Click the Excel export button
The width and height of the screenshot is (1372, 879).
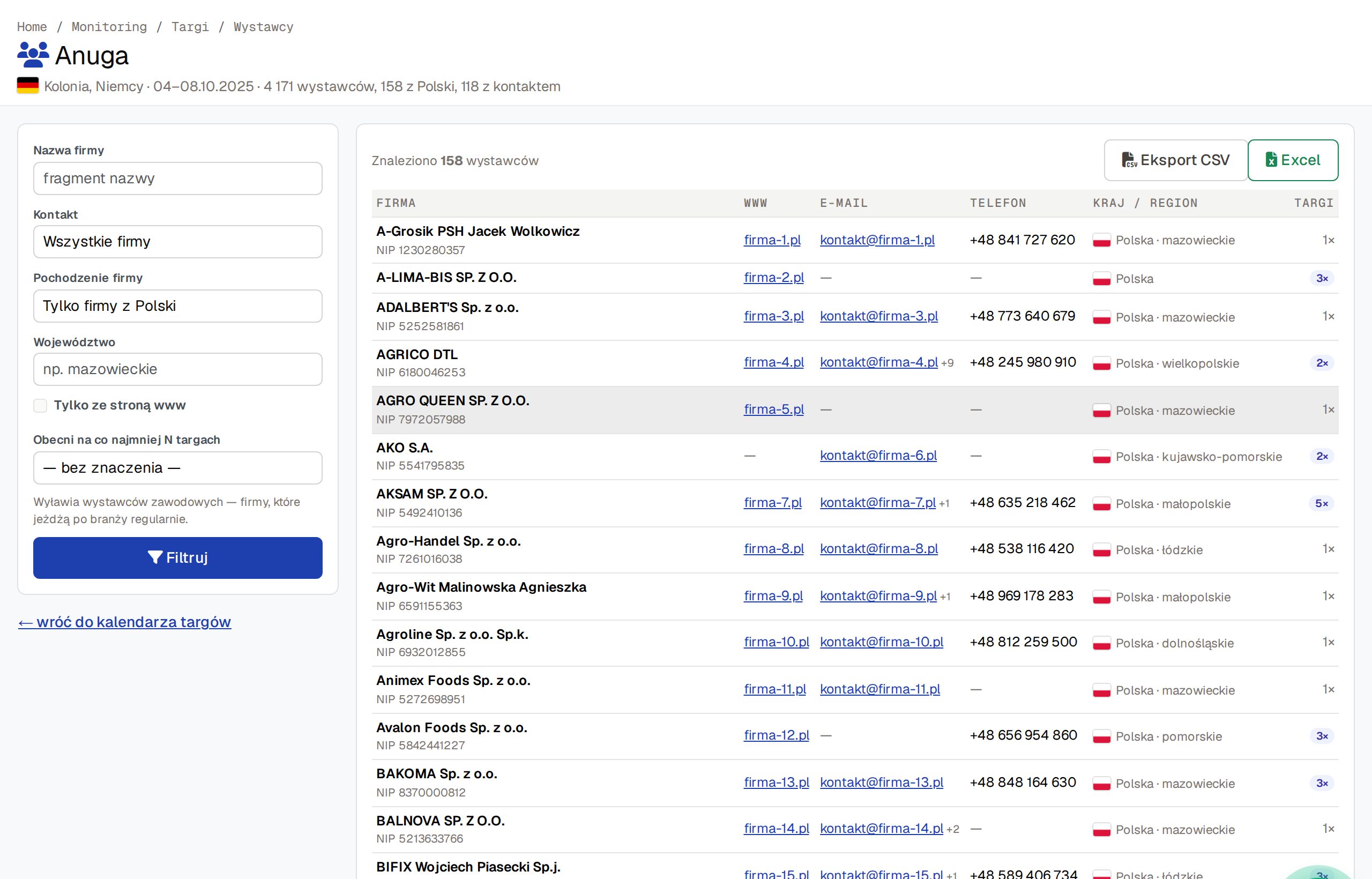coord(1293,160)
